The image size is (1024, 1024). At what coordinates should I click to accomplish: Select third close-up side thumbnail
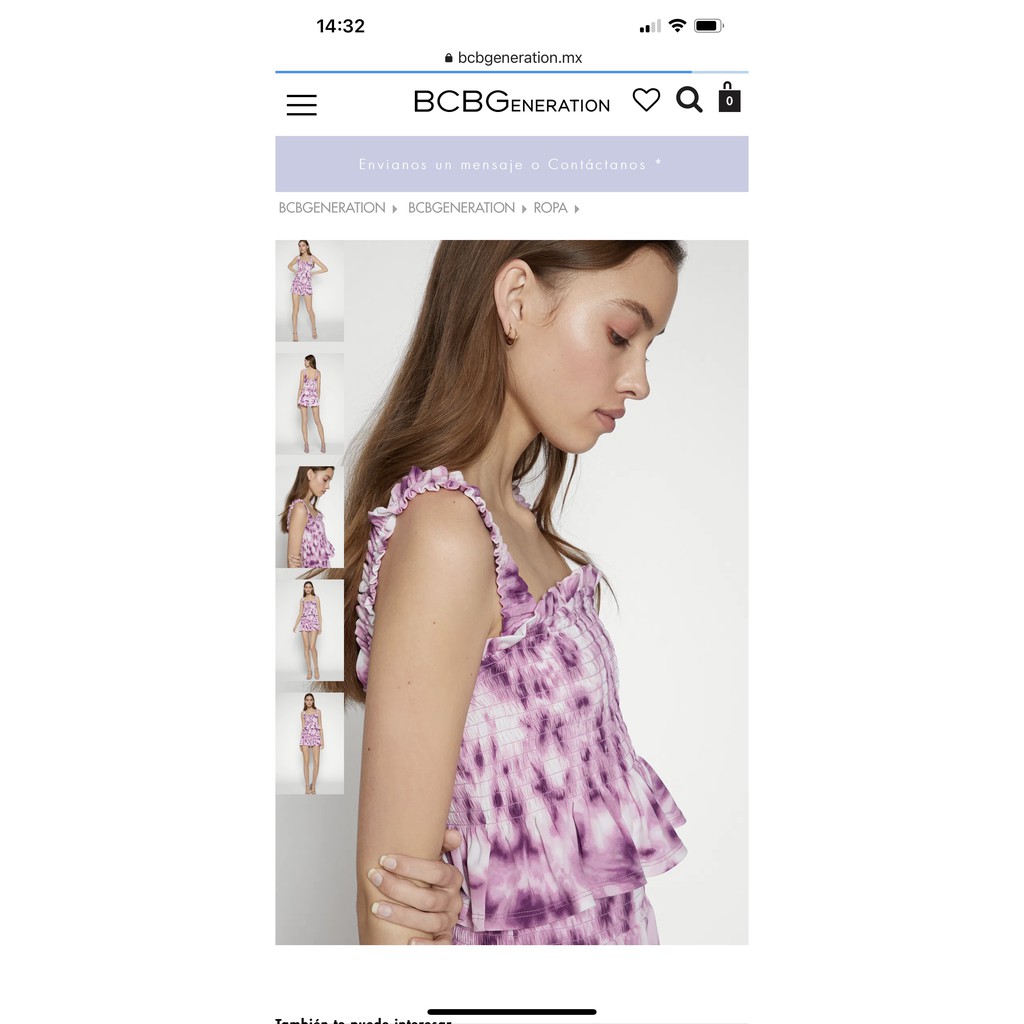pyautogui.click(x=310, y=517)
